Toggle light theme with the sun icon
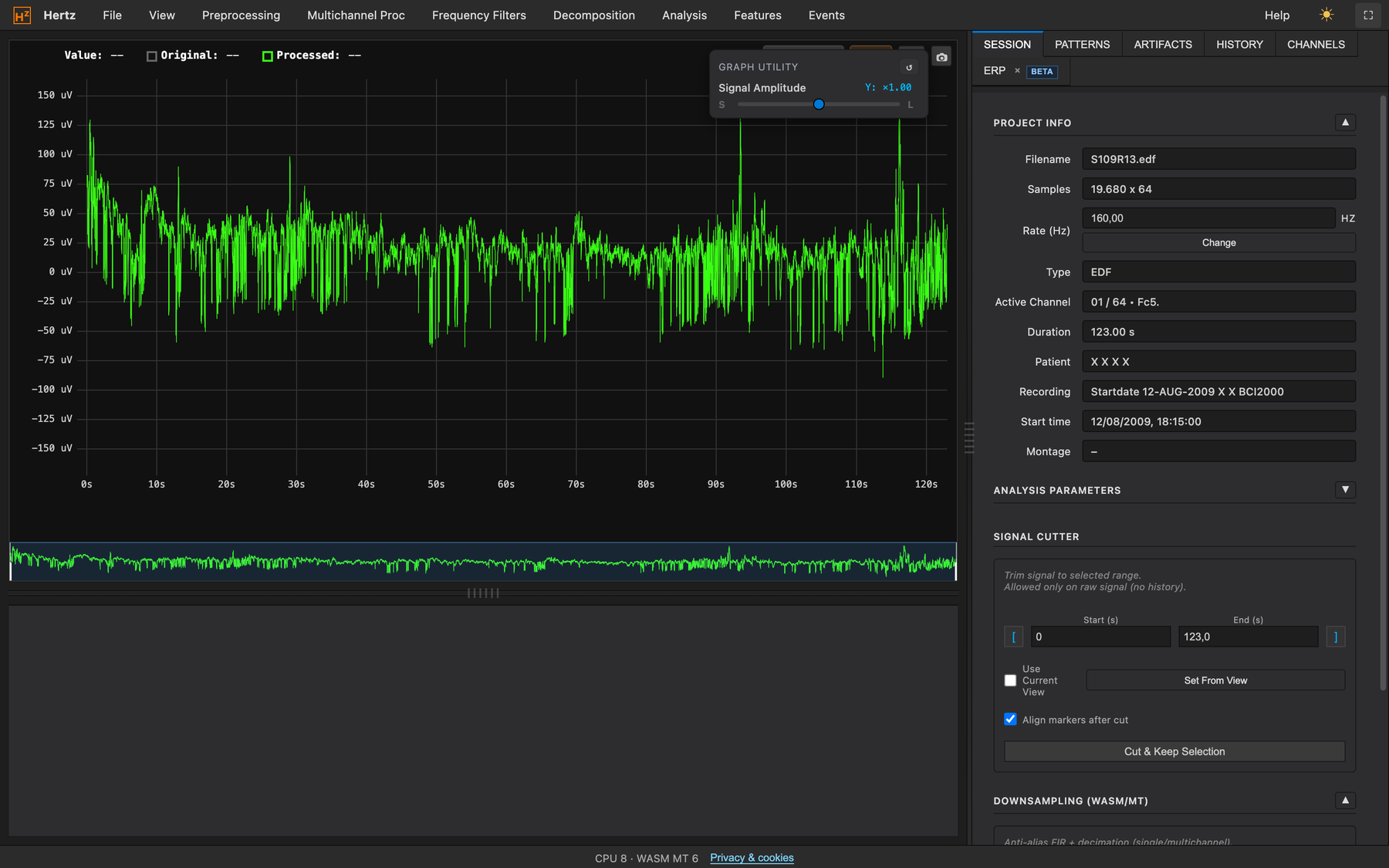This screenshot has width=1389, height=868. (x=1326, y=15)
